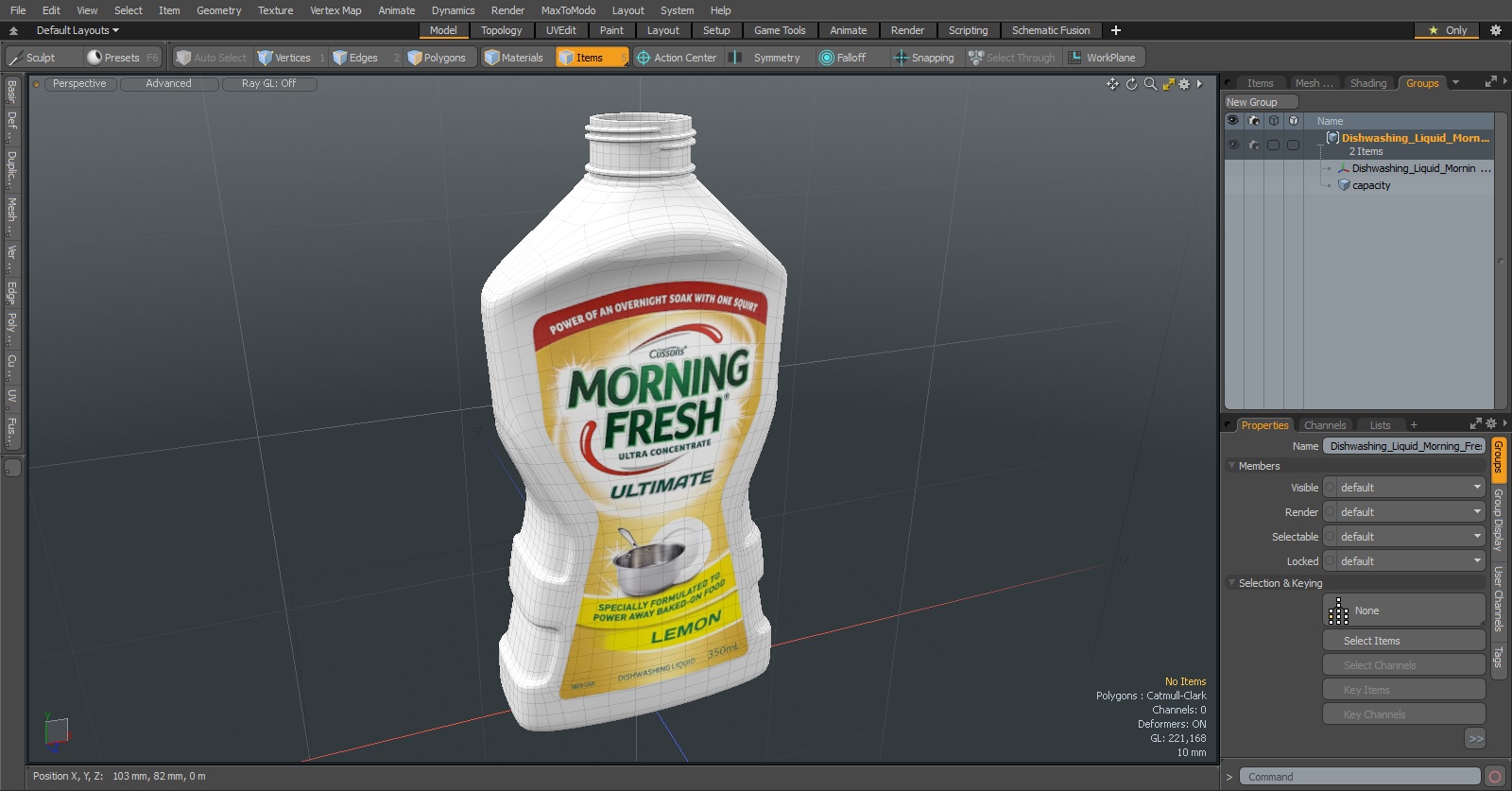Open the layout settings gear at top right

[x=1496, y=30]
